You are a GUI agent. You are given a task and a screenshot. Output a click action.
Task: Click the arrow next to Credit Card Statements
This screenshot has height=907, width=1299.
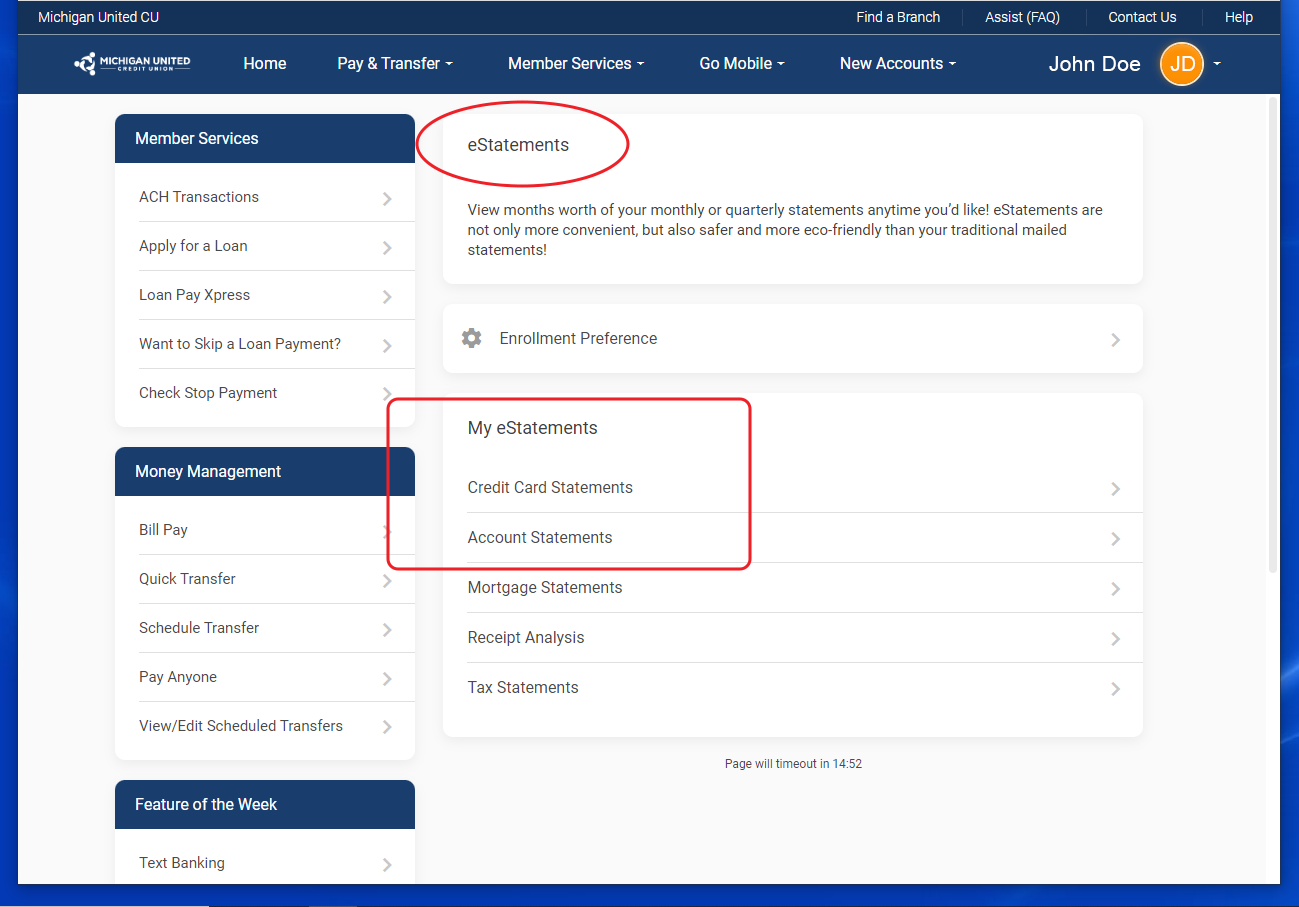coord(1115,489)
